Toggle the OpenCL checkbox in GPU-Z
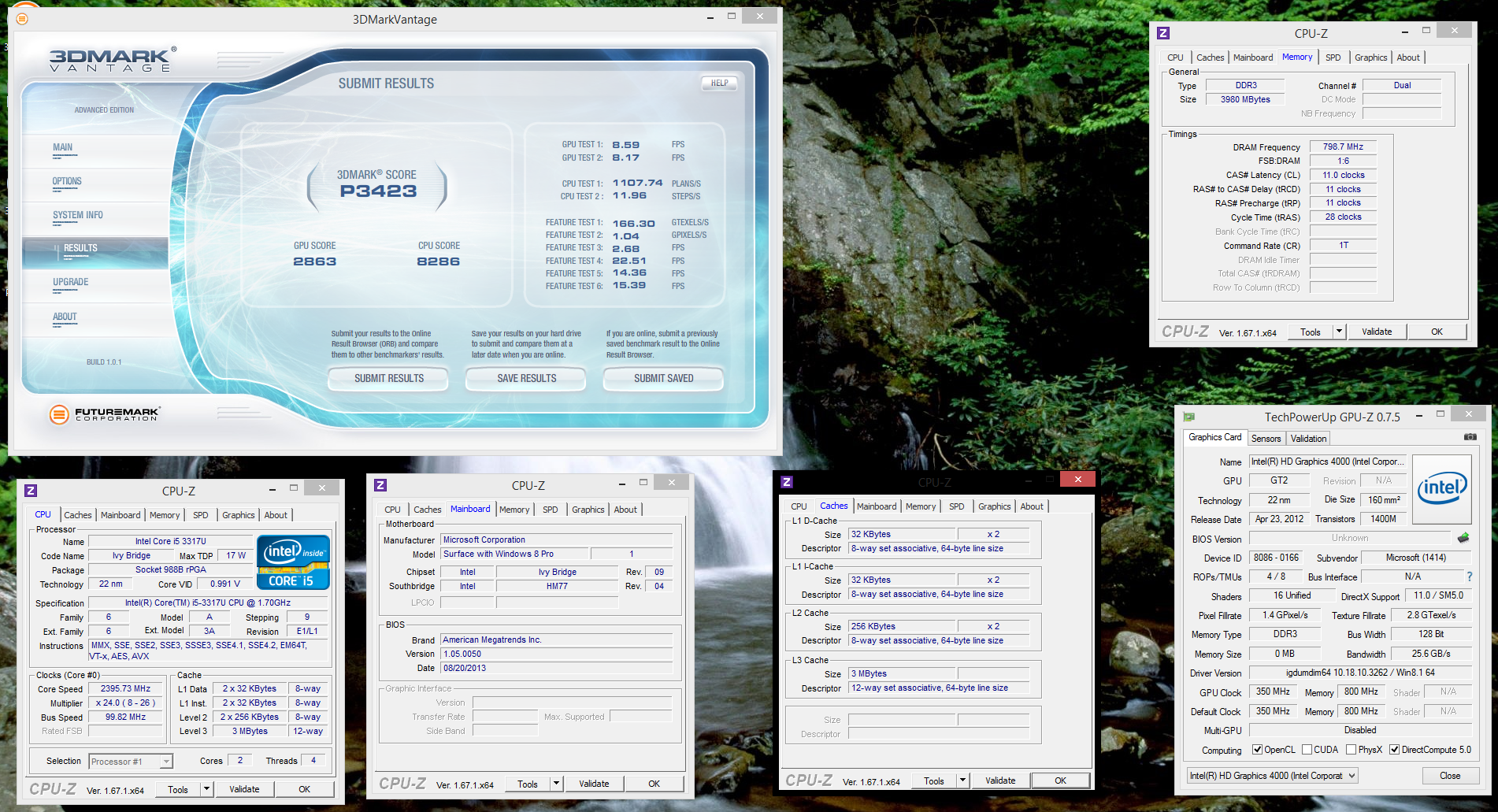Viewport: 1498px width, 812px height. (1257, 750)
